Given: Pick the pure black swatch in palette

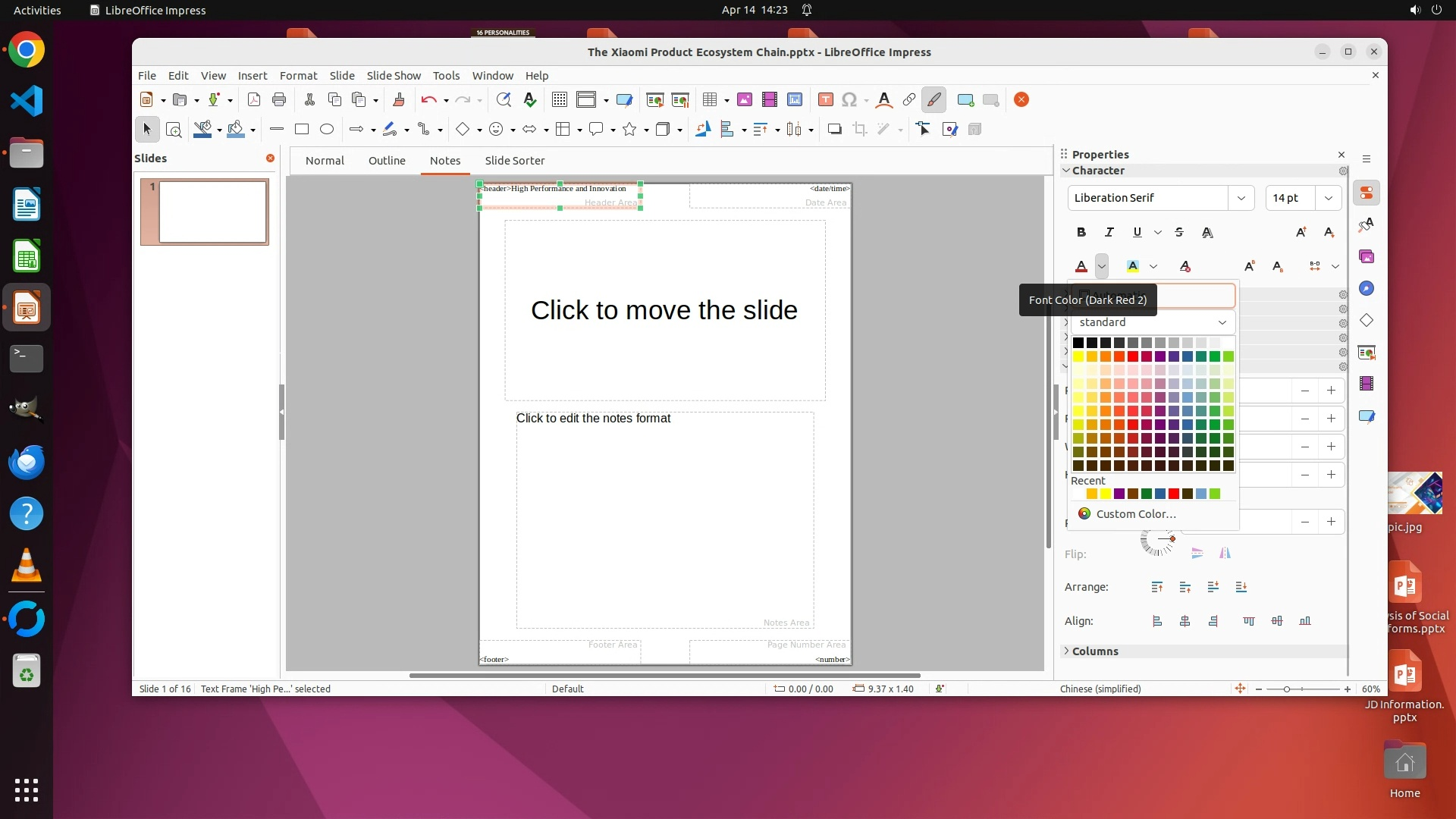Looking at the screenshot, I should tap(1078, 343).
